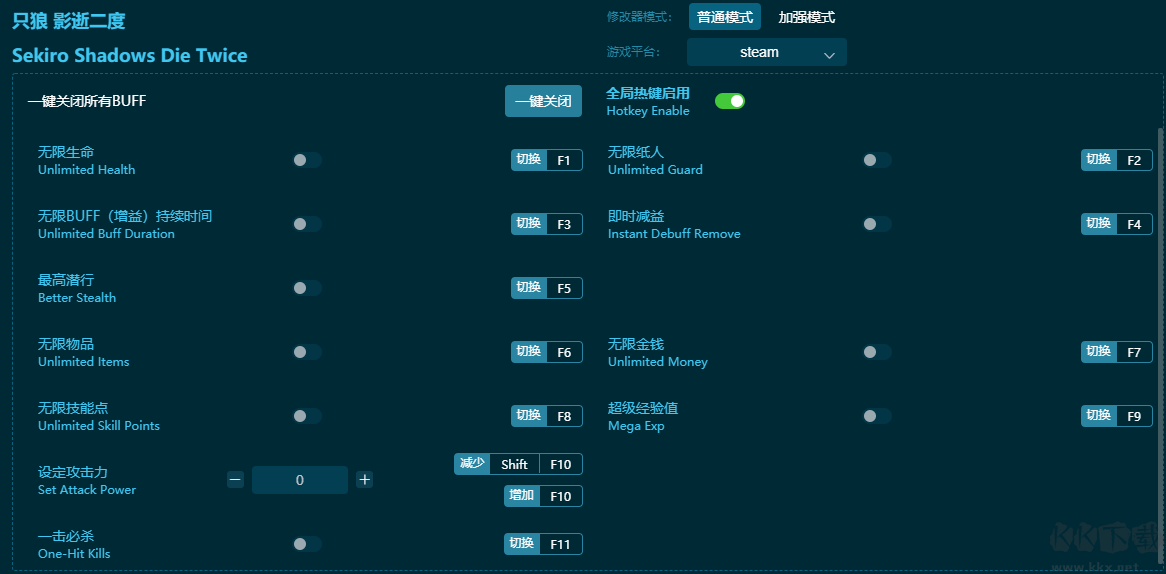Click the F8 hotkey for Skill Points

click(547, 416)
